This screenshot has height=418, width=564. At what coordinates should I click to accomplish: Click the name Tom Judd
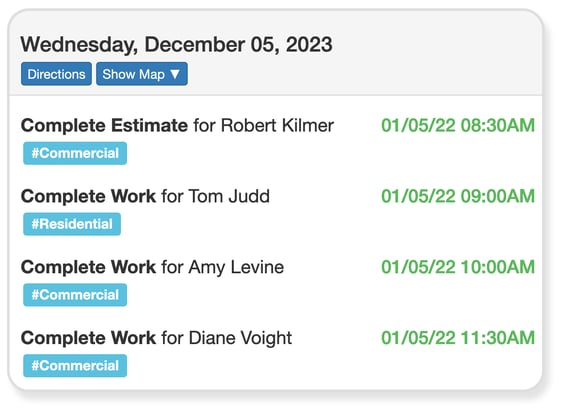[x=229, y=196]
